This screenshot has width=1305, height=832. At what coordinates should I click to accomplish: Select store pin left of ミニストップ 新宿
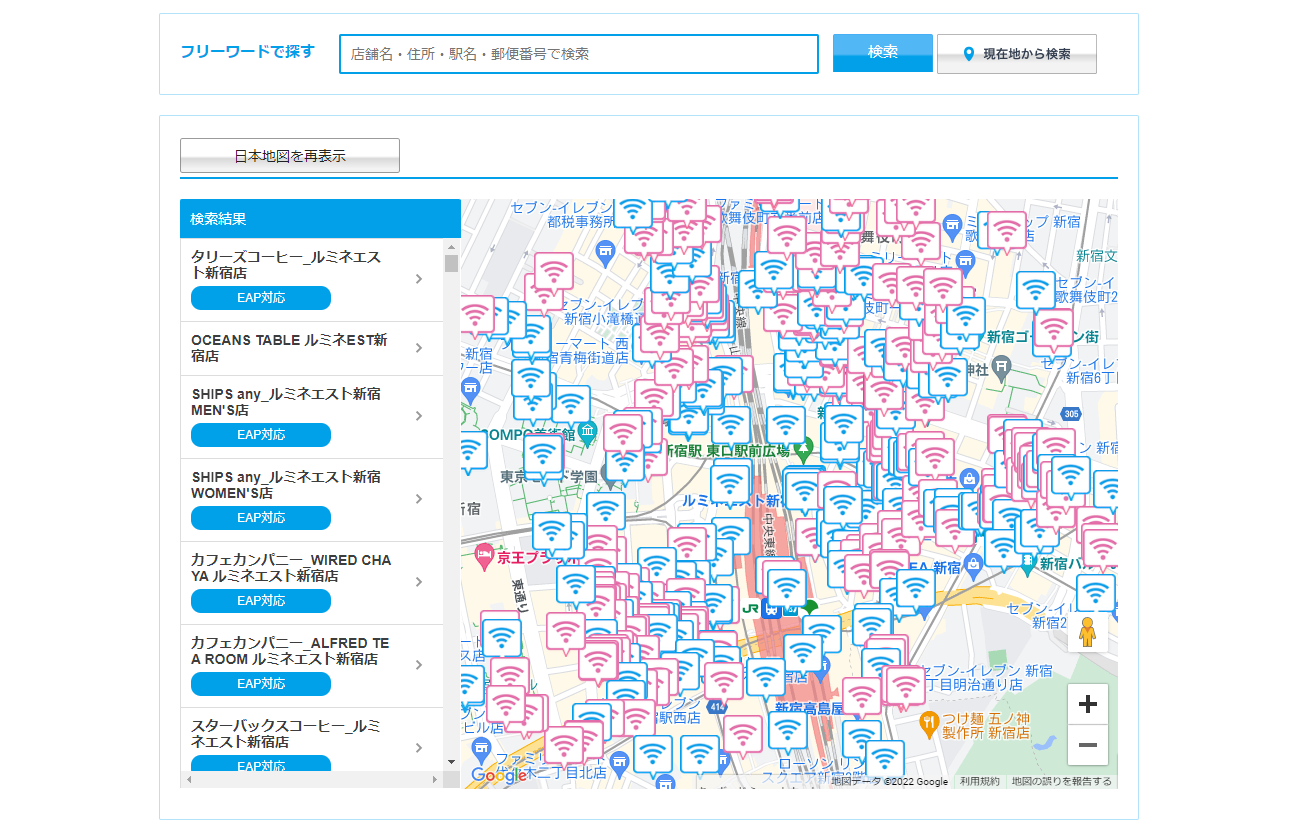pos(950,225)
